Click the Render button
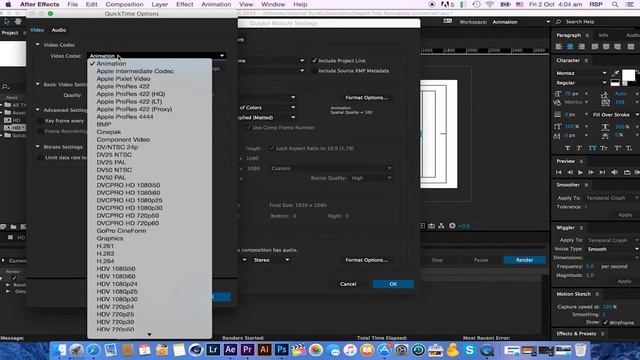 coord(524,260)
